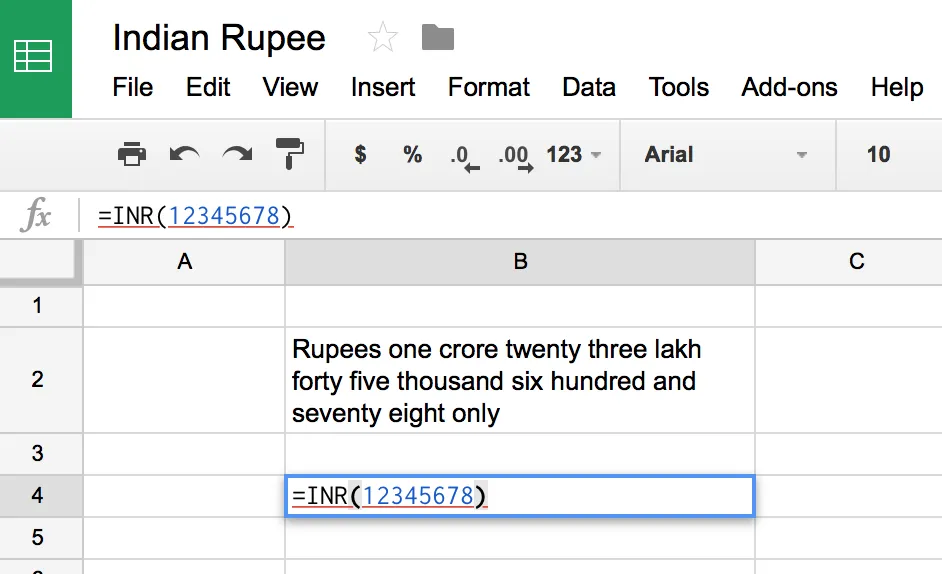Select column C header
This screenshot has height=574, width=942.
coord(849,261)
